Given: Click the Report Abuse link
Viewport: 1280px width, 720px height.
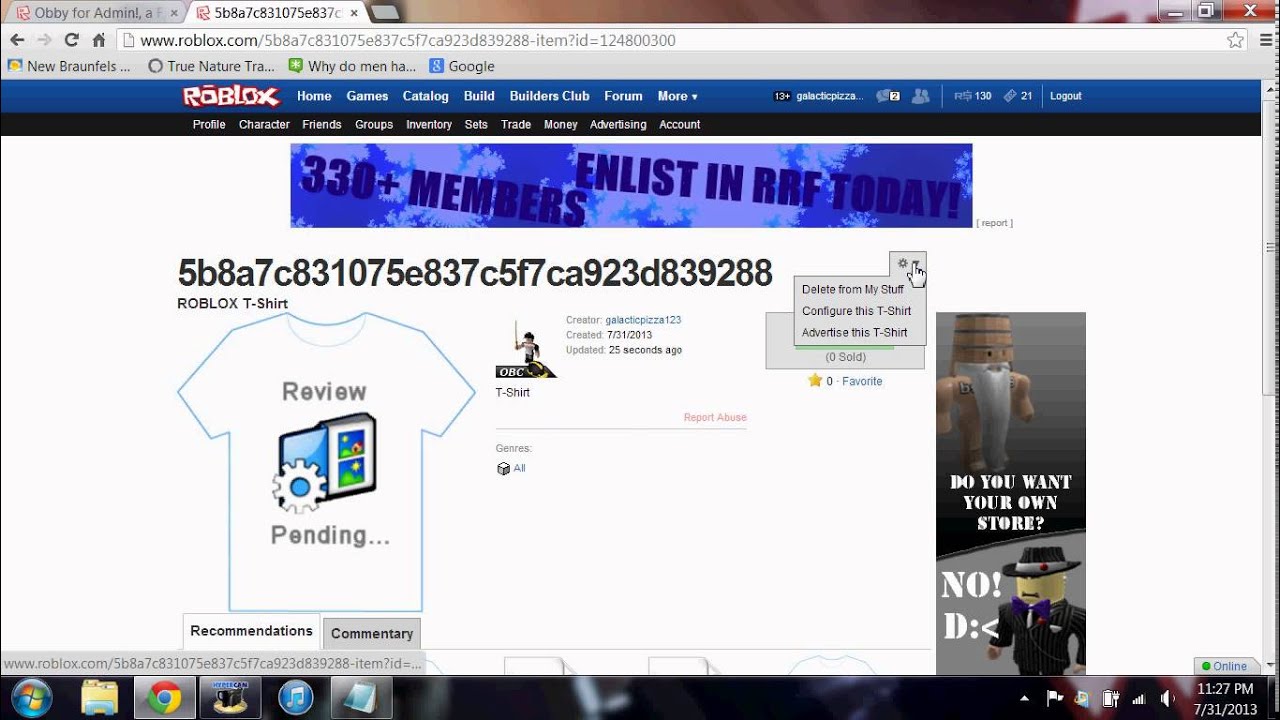Looking at the screenshot, I should click(x=715, y=418).
